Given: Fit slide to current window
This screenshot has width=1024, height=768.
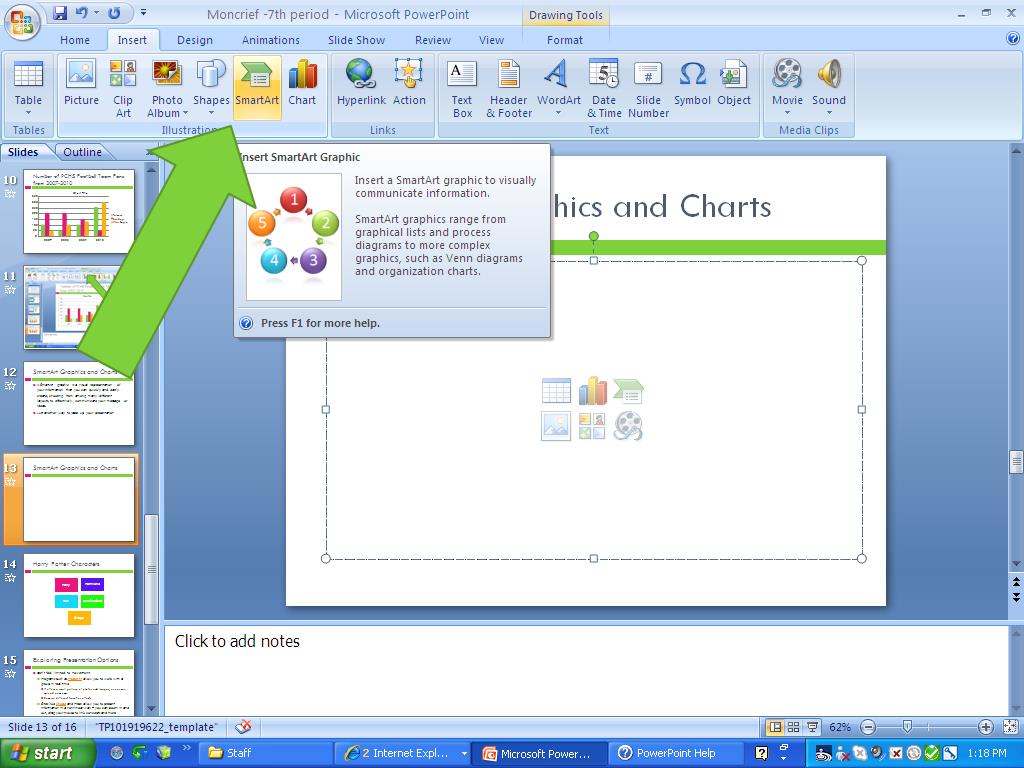Looking at the screenshot, I should (1010, 727).
